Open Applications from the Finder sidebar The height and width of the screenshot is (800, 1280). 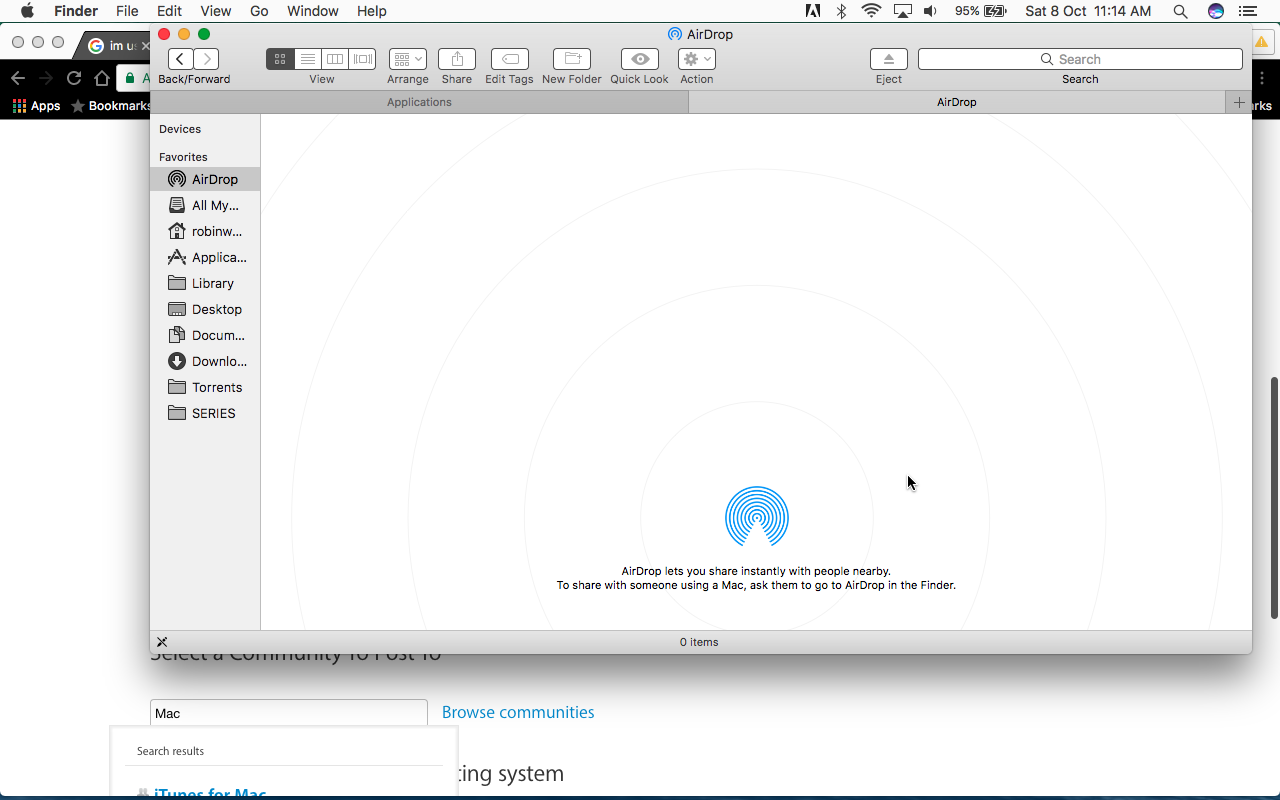coord(205,257)
